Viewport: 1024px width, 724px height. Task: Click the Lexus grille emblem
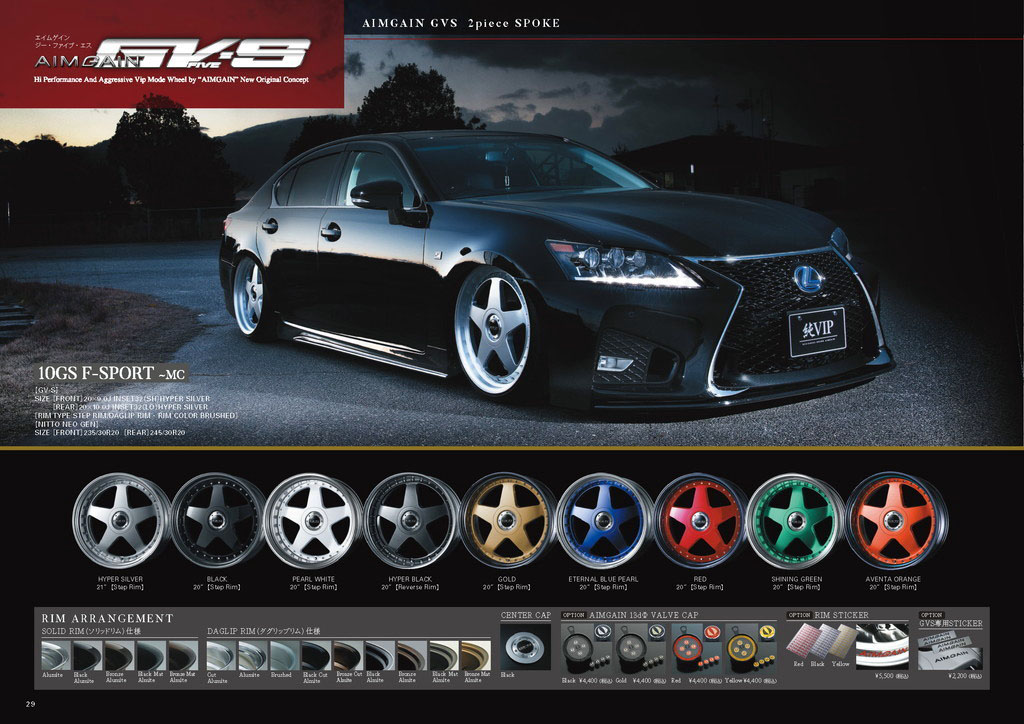tap(808, 279)
